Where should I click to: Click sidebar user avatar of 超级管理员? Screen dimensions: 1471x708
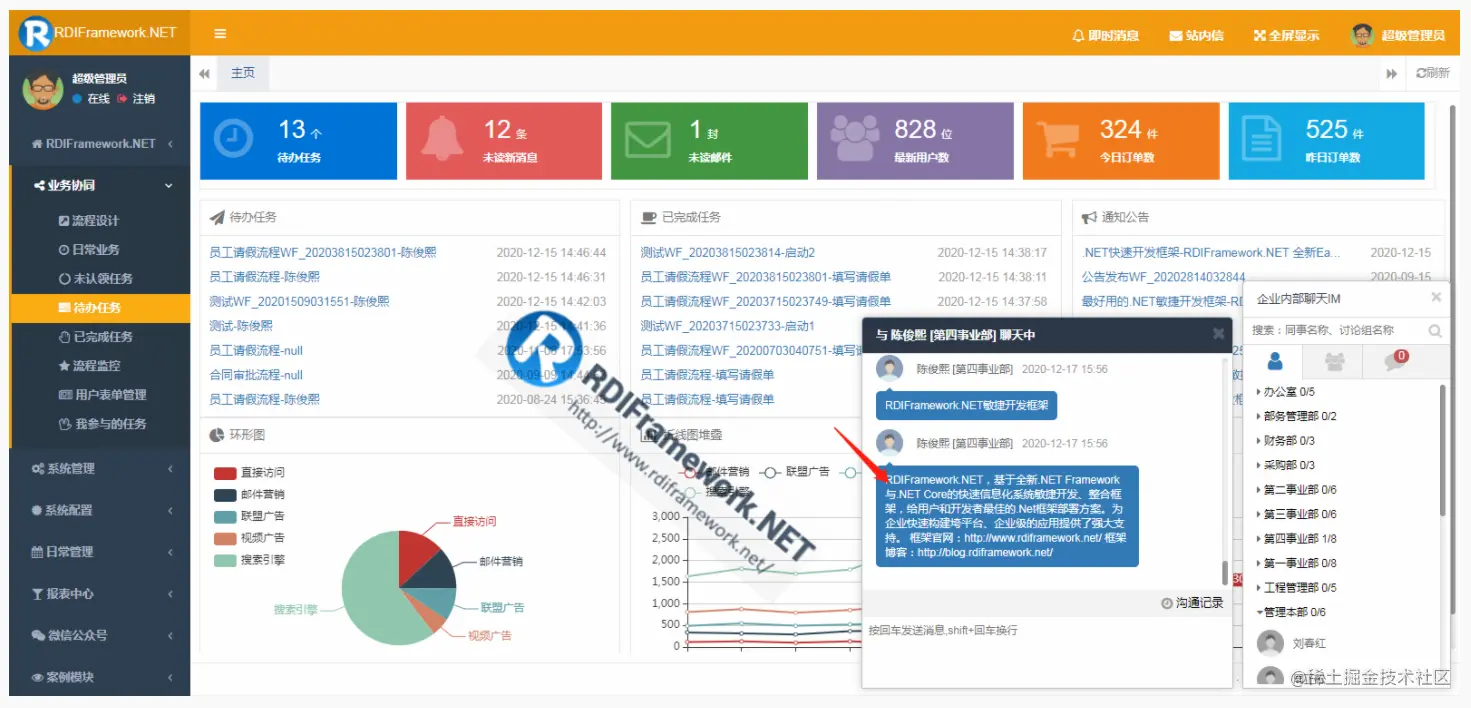(42, 89)
